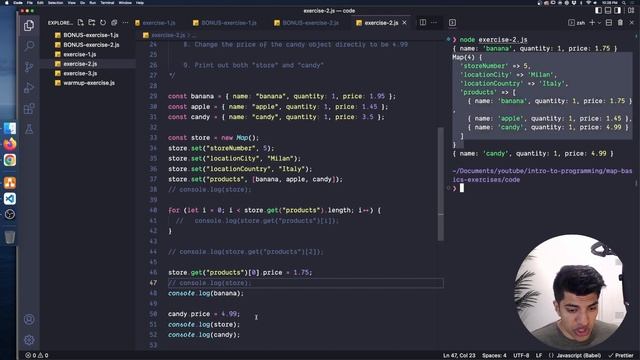Create a new file in Explorer
The width and height of the screenshot is (640, 360).
tap(80, 22)
